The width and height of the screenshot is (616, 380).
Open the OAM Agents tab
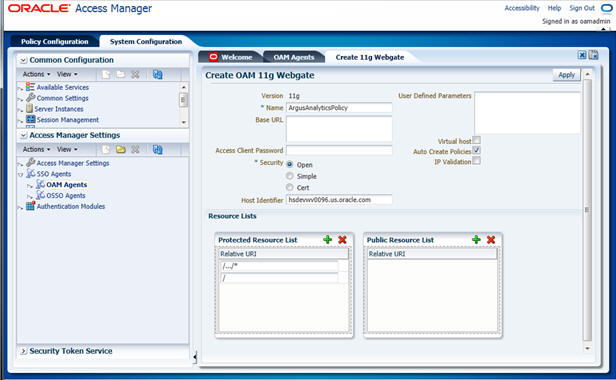294,57
